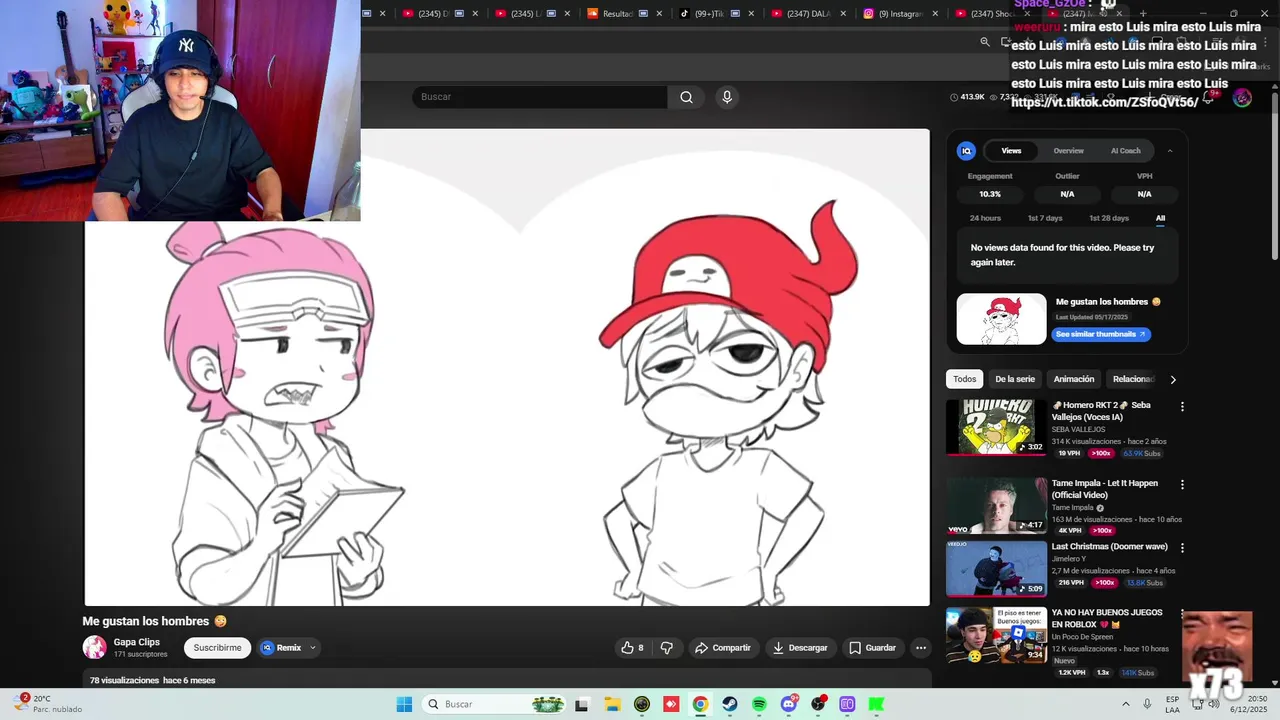Screen dimensions: 1280x720
Task: Open Discord from the taskbar
Action: (789, 704)
